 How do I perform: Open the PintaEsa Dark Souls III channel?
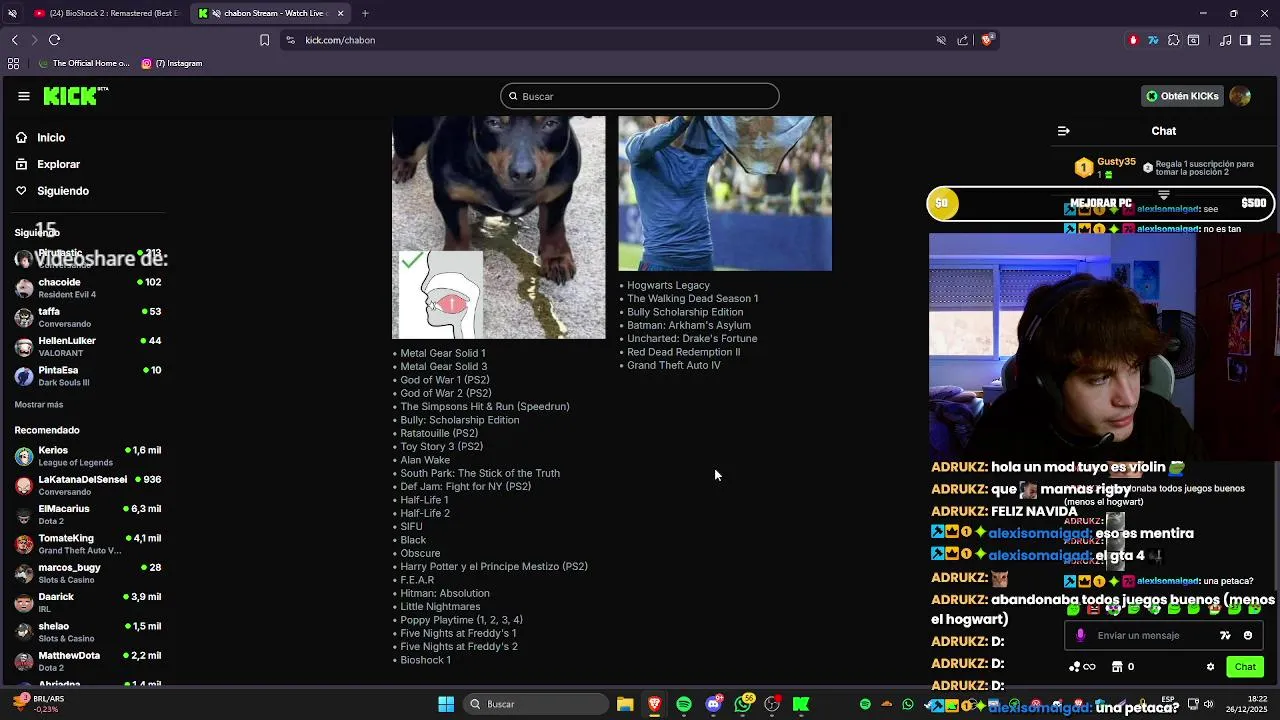pyautogui.click(x=88, y=376)
